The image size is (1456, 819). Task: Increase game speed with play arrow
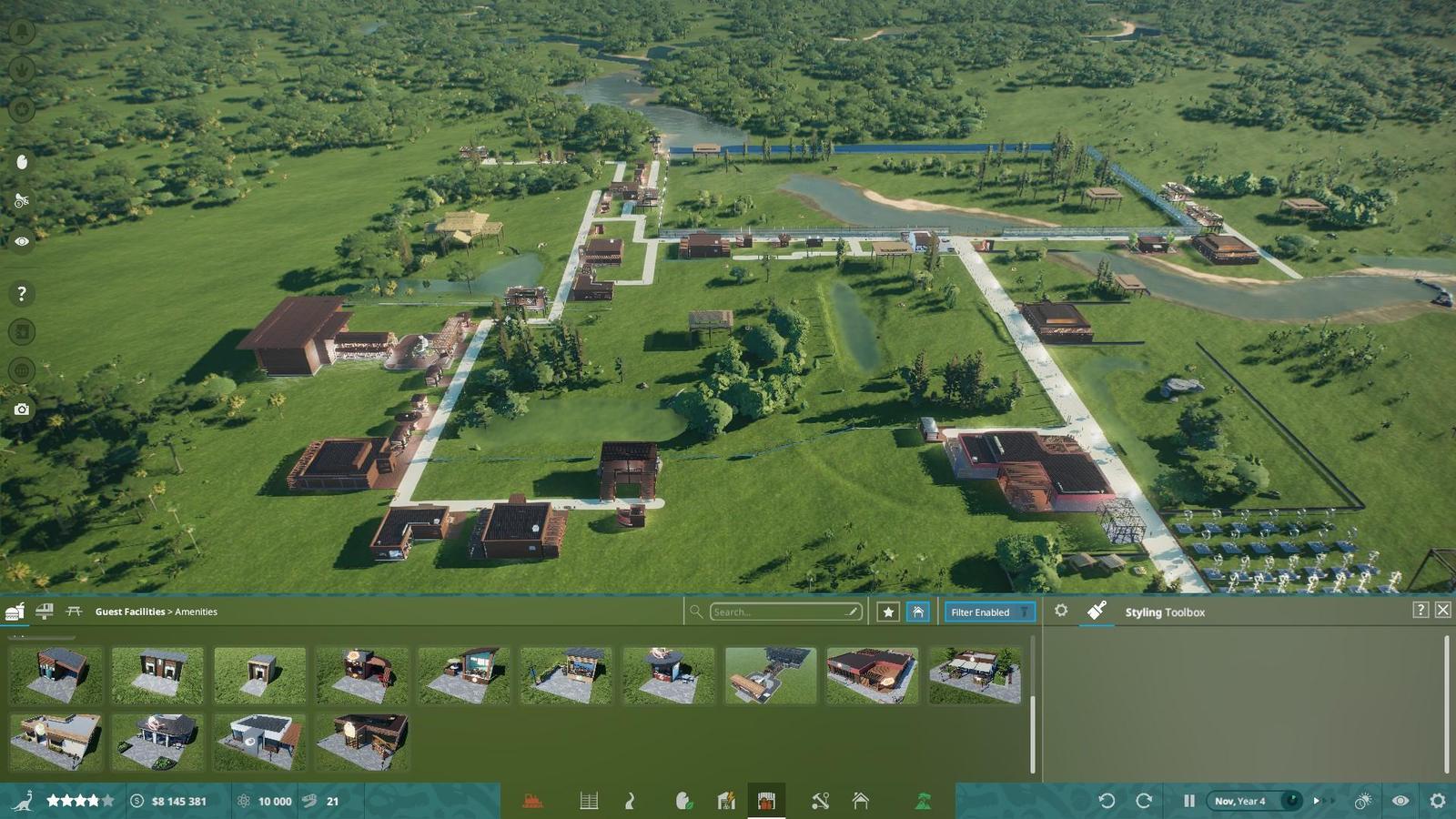point(1316,801)
